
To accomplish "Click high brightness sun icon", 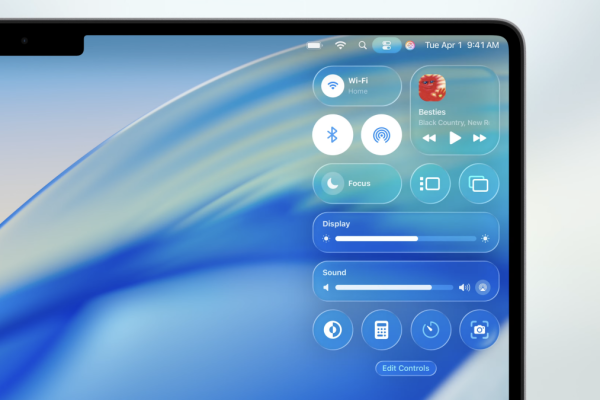I will [x=485, y=239].
